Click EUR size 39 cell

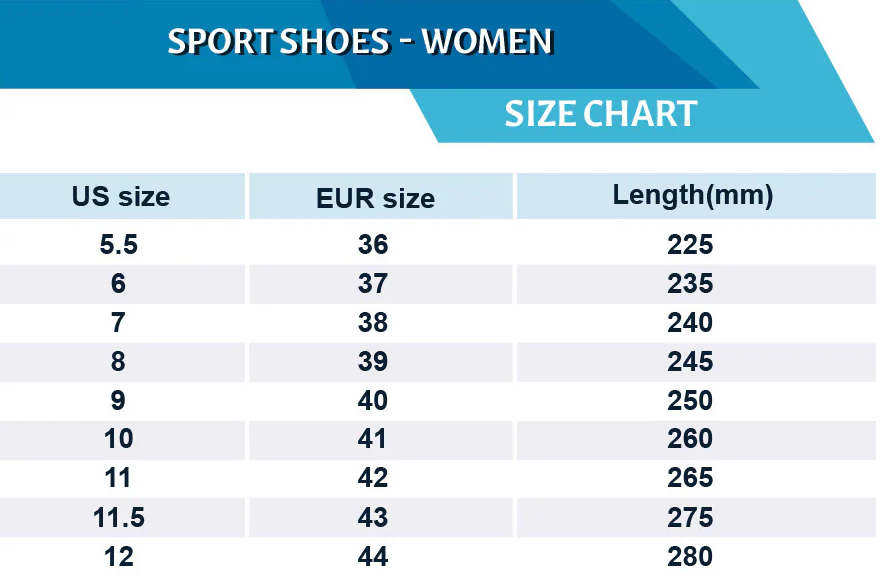tap(373, 361)
